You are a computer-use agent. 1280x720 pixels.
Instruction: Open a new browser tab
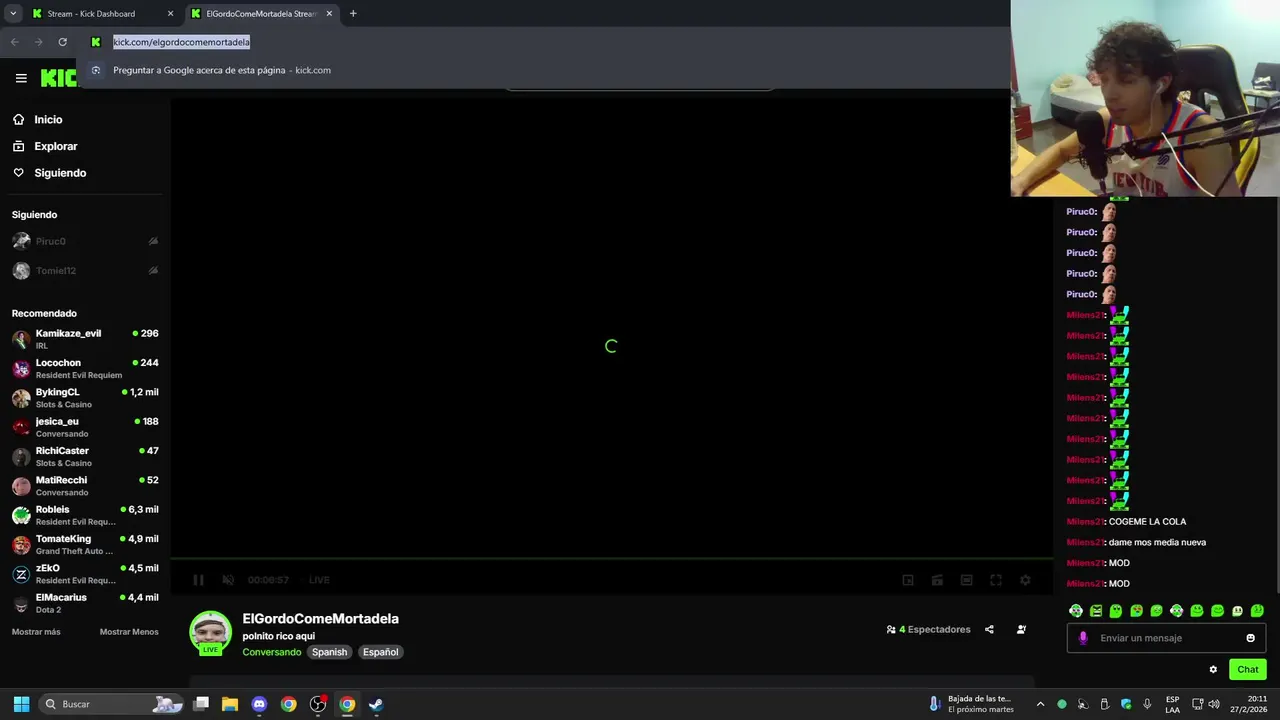[353, 13]
